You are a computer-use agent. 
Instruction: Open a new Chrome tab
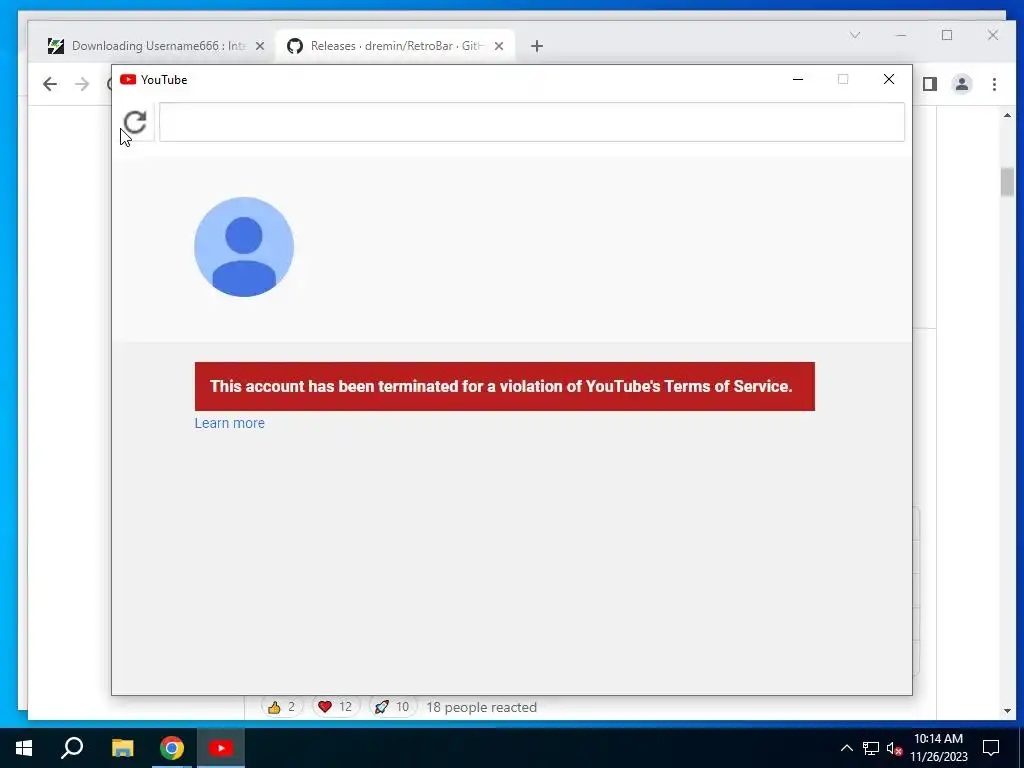537,46
